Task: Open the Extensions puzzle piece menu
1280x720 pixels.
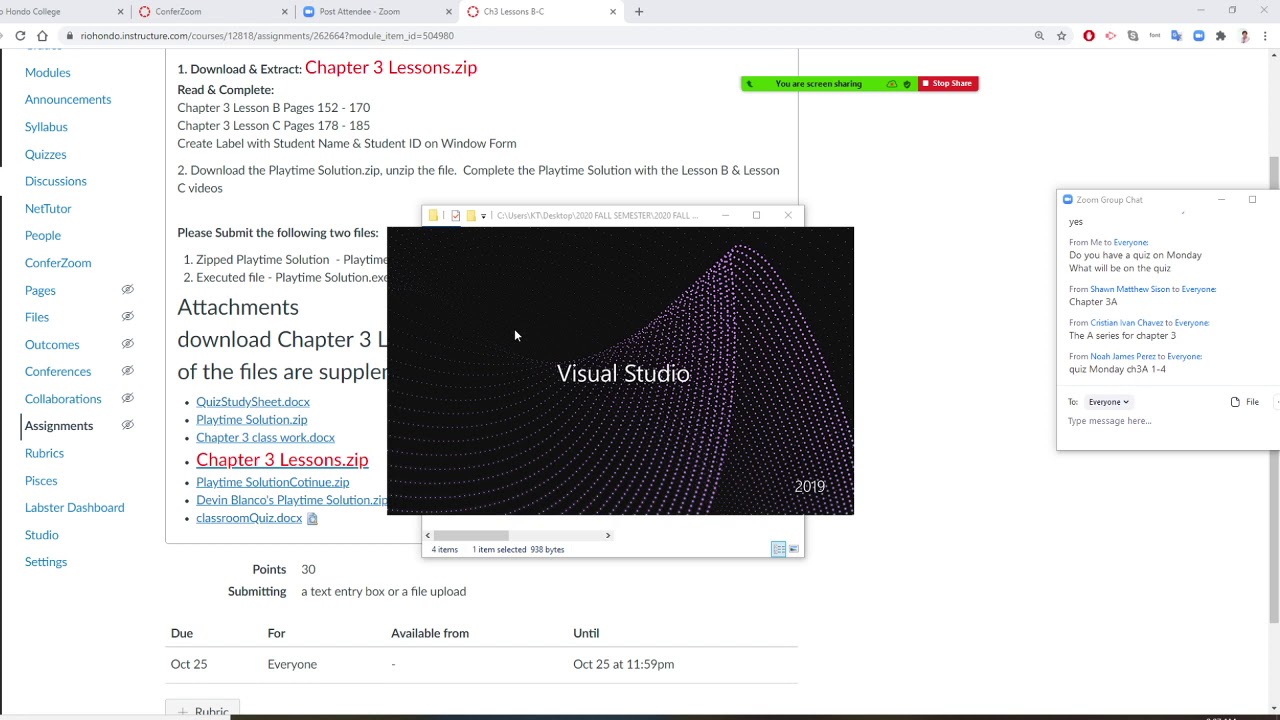Action: 1220,36
